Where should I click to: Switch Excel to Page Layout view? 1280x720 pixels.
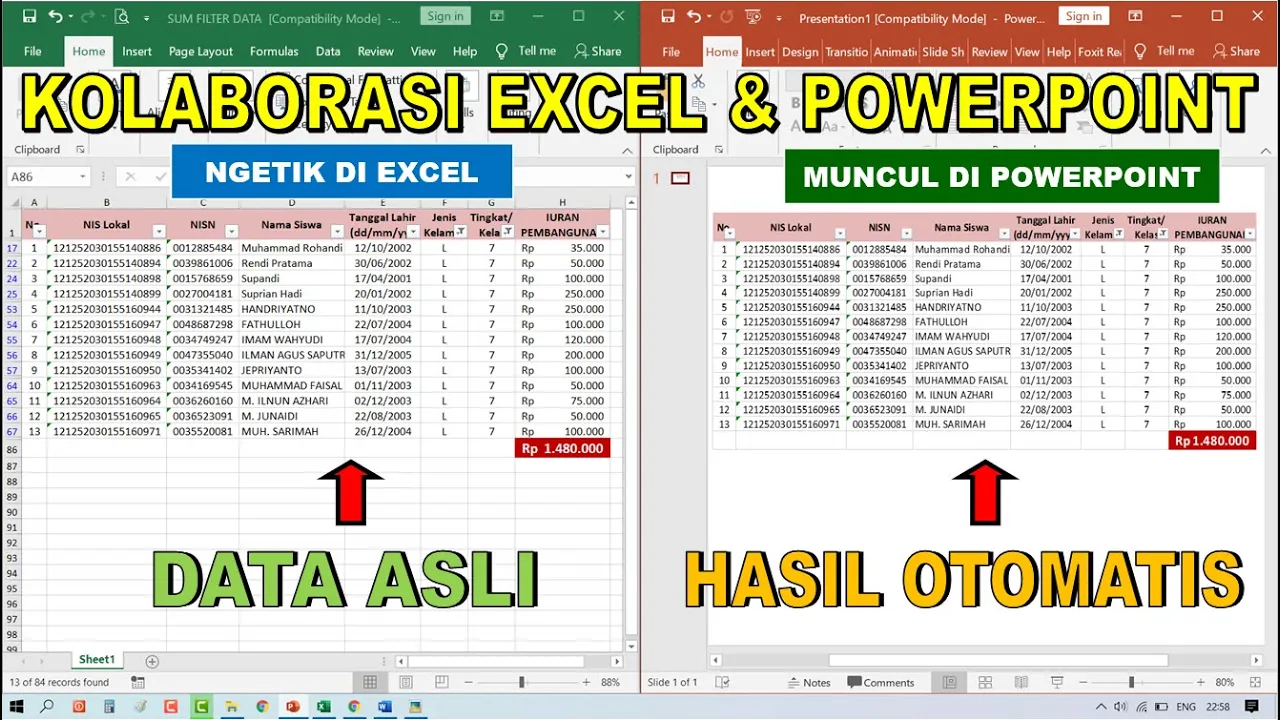(x=406, y=682)
